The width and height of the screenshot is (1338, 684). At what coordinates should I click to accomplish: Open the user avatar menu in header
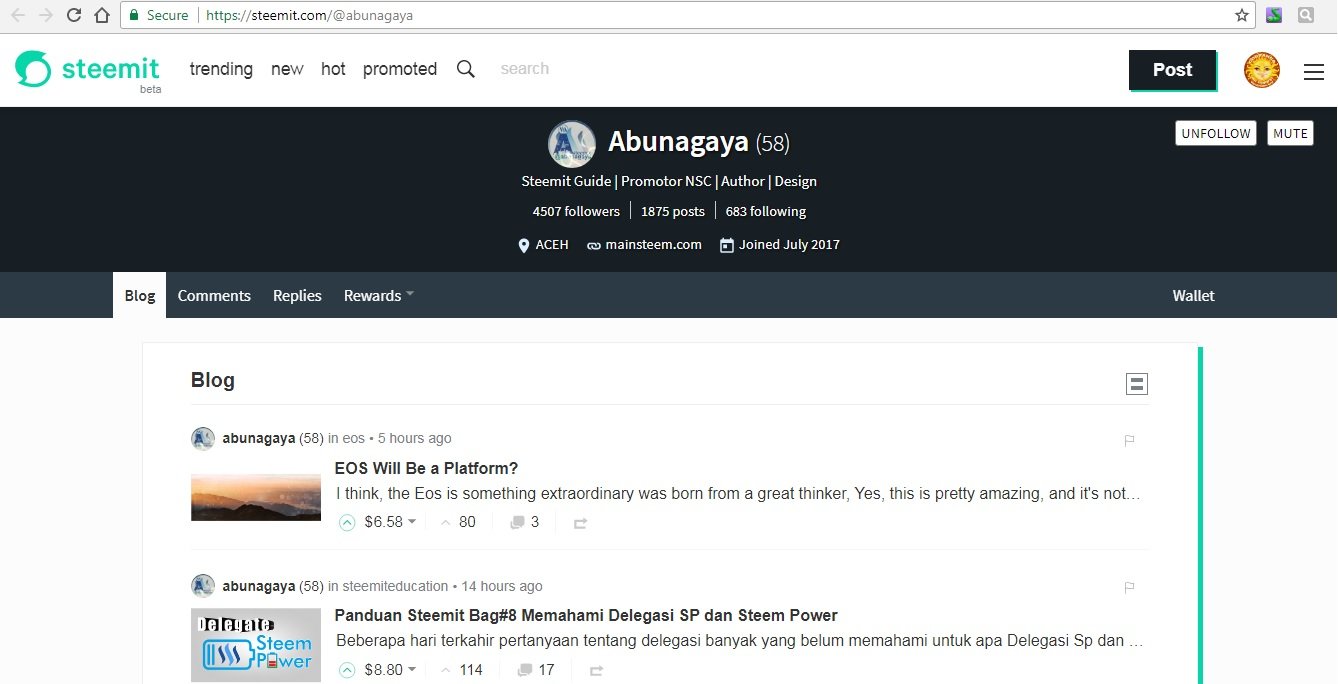point(1262,70)
